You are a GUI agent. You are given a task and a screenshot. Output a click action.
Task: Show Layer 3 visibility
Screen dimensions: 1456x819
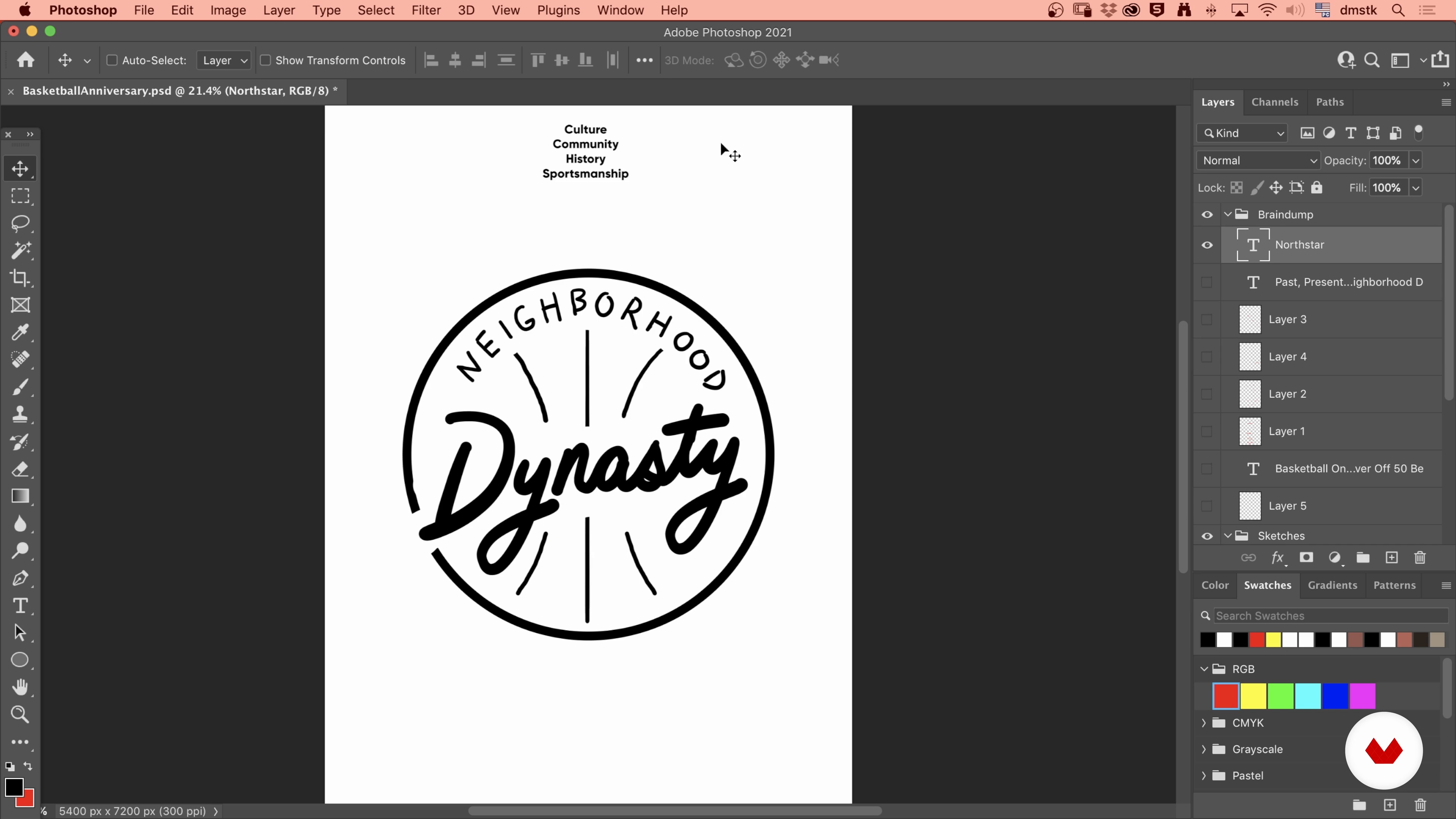(x=1207, y=320)
